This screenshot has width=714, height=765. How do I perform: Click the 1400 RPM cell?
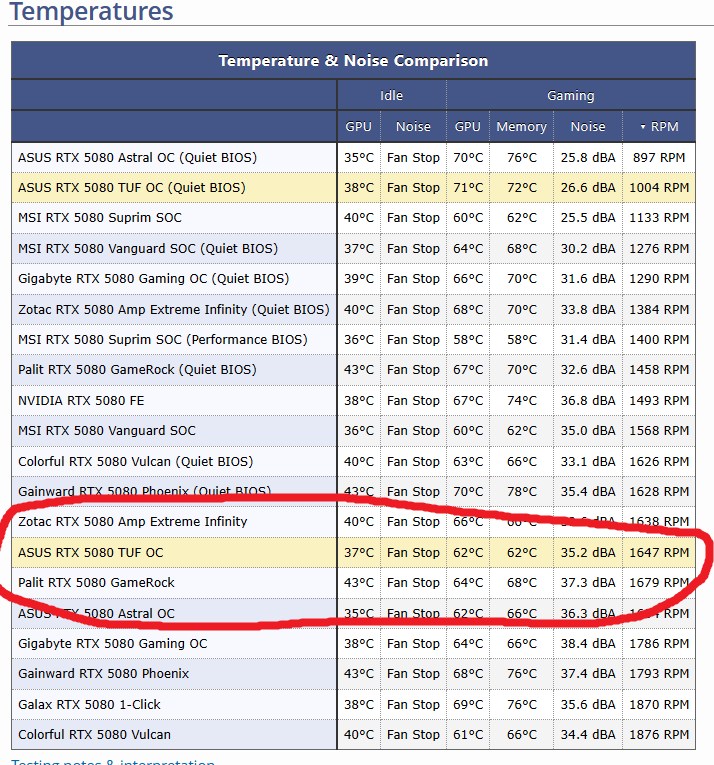[659, 340]
